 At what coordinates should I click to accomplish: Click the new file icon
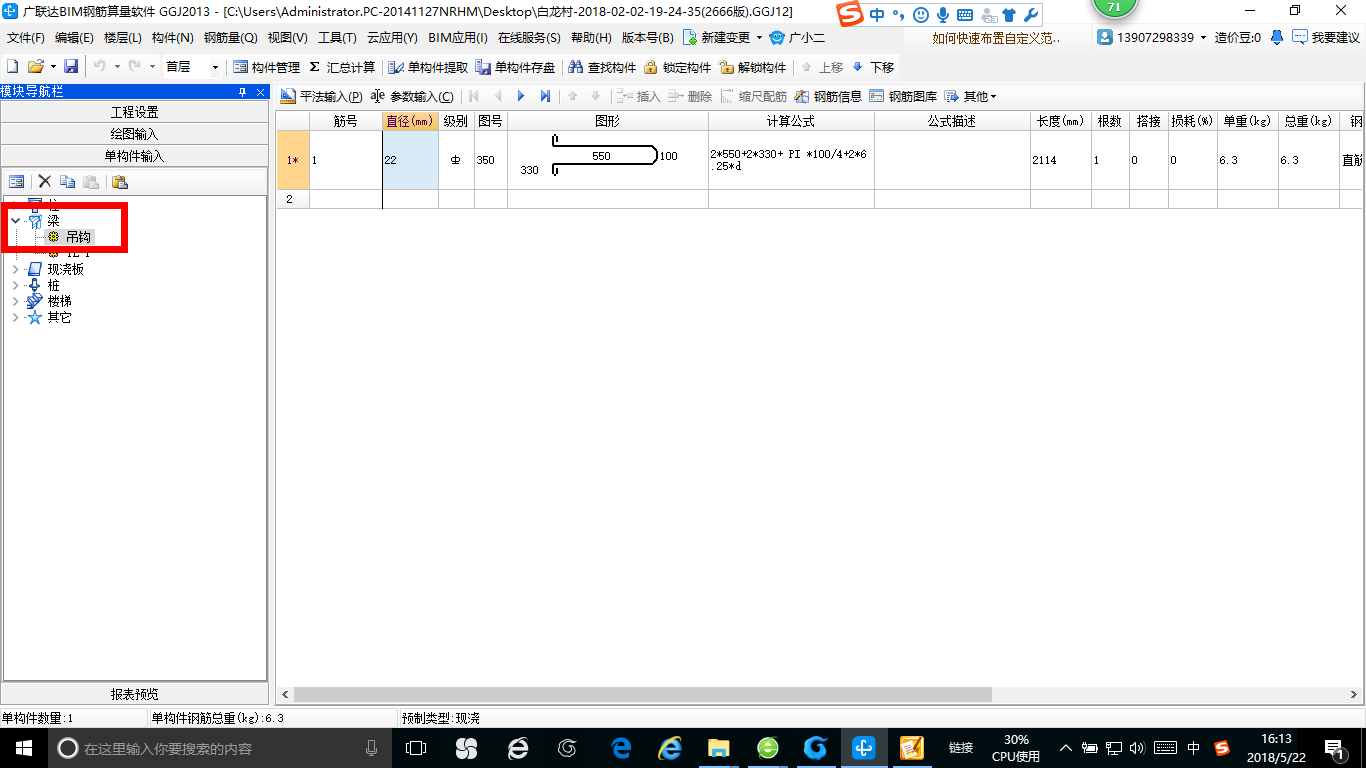pos(13,67)
